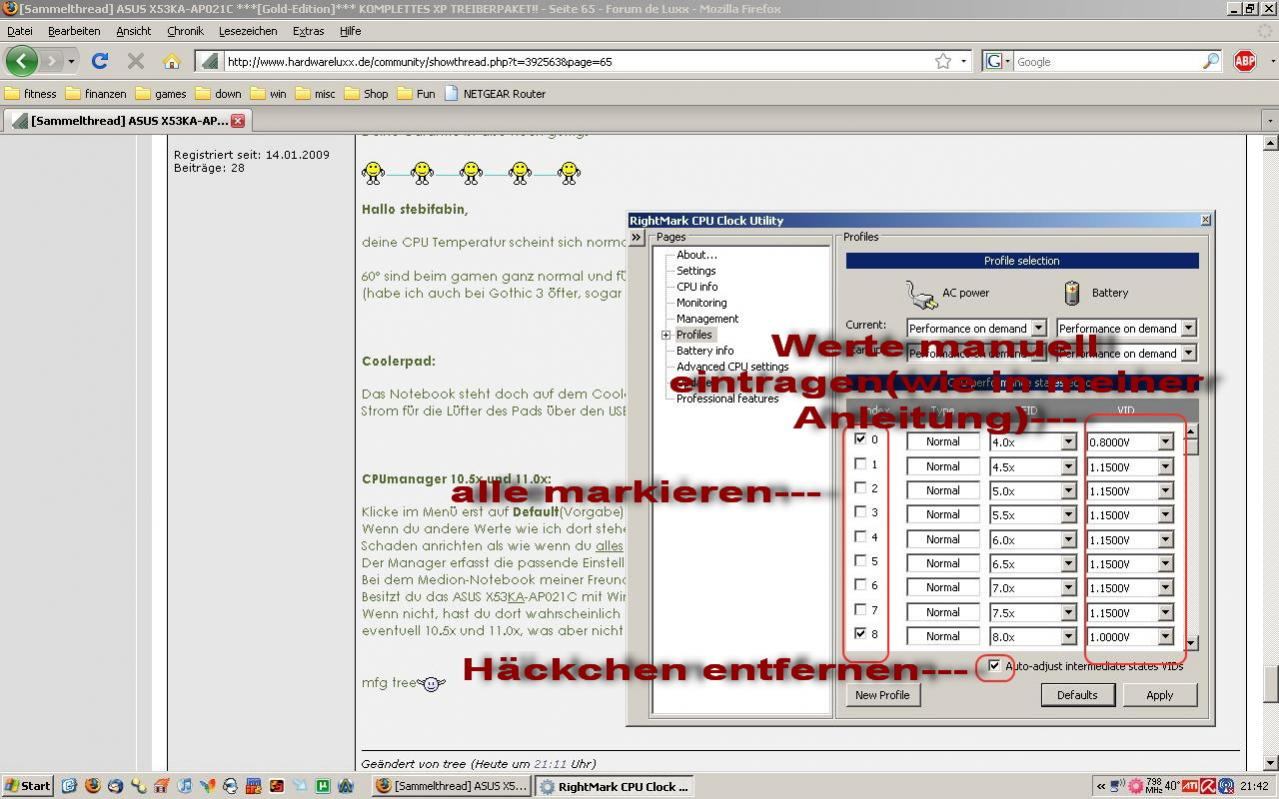This screenshot has width=1279, height=799.
Task: Launch Thunderbird from quick launch bar
Action: (x=115, y=786)
